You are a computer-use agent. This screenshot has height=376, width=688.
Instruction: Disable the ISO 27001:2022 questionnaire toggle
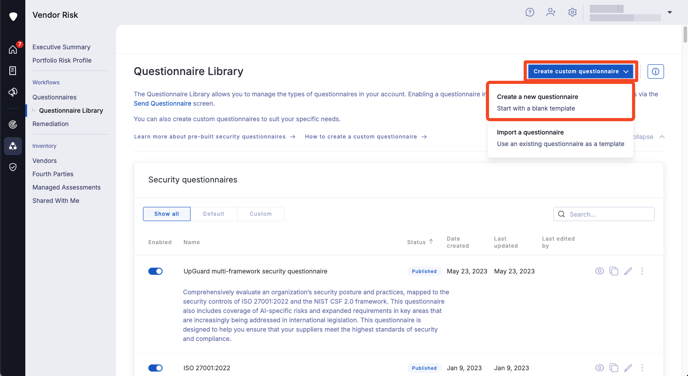coord(155,368)
